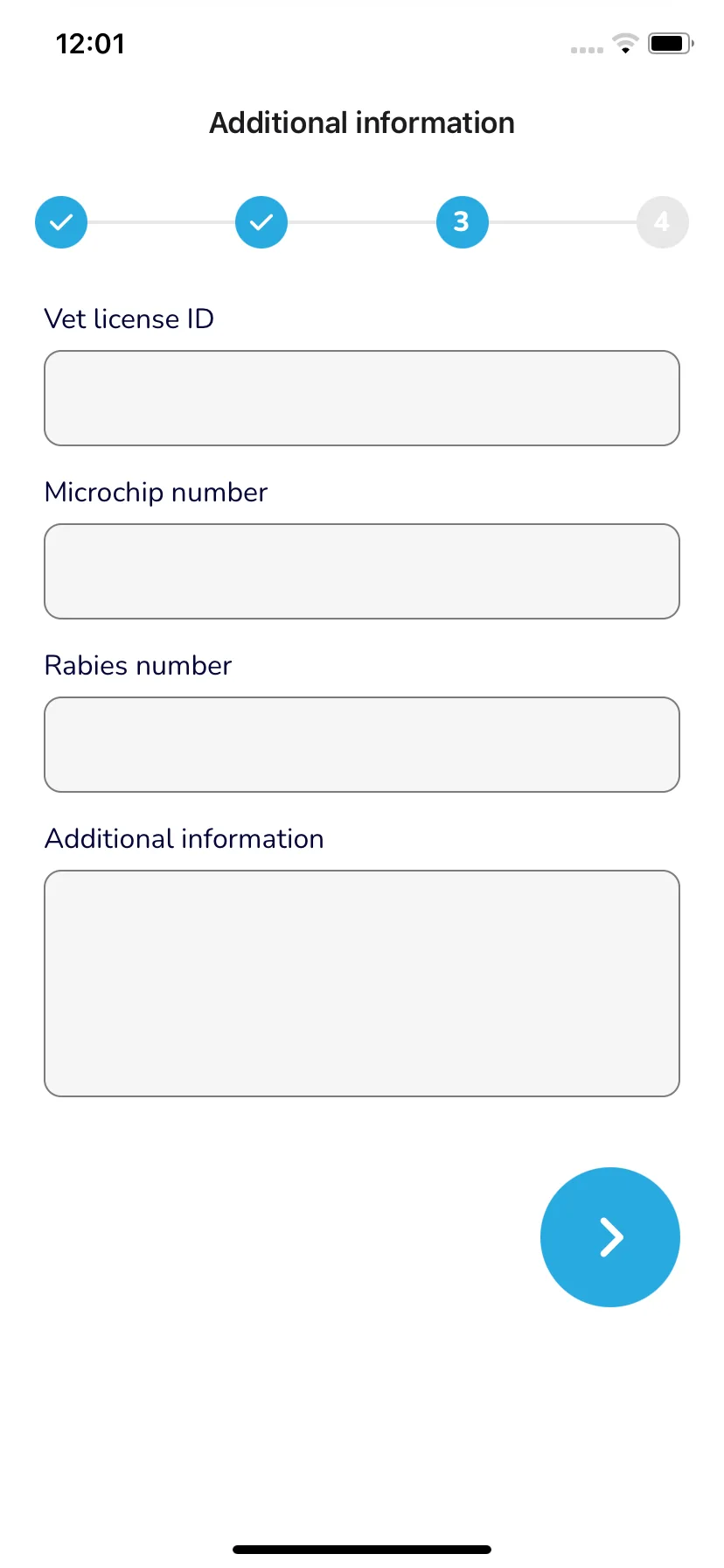The height and width of the screenshot is (1568, 724).
Task: Focus the large Additional information text area
Action: pyautogui.click(x=362, y=983)
